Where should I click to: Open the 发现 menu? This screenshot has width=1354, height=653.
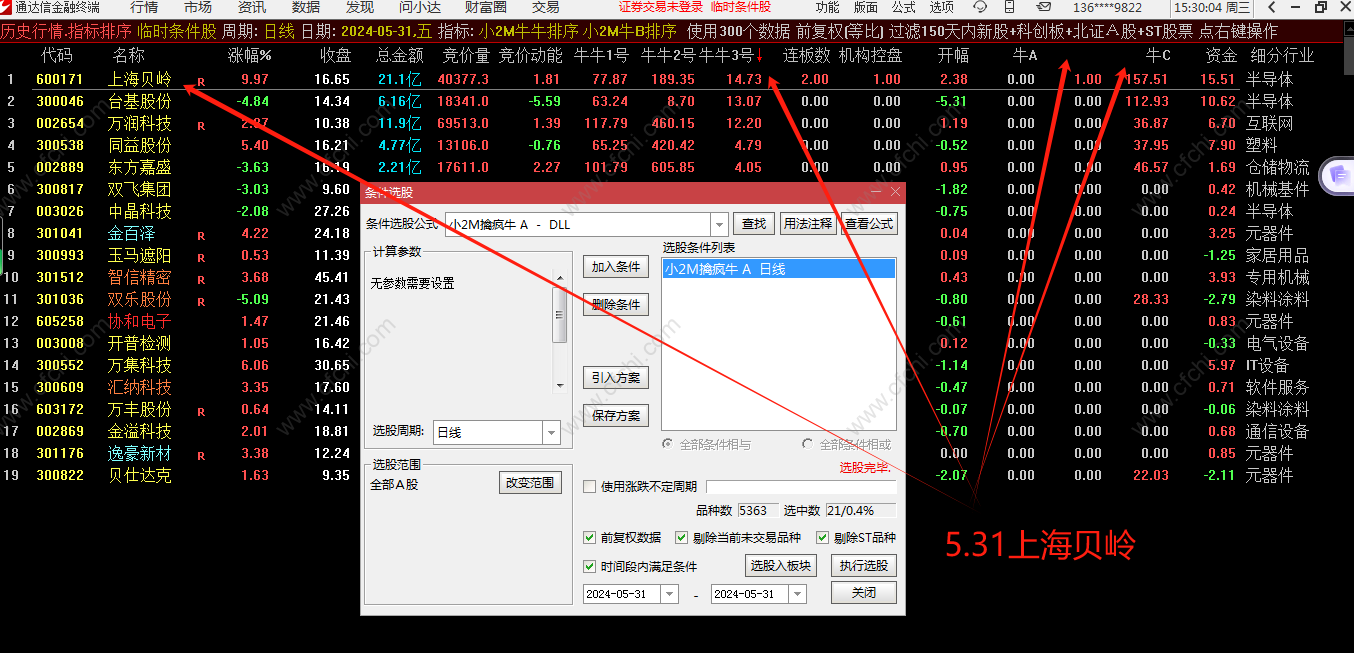(360, 7)
